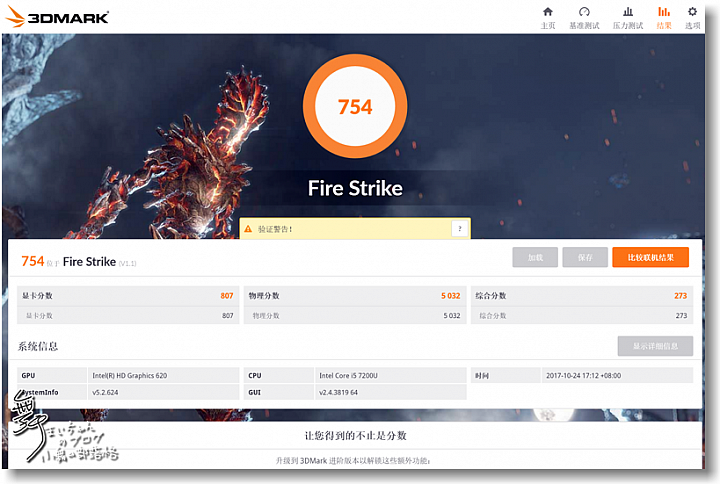Click the 验证警告 warning triangle icon
Image resolution: width=720 pixels, height=484 pixels.
pos(248,229)
